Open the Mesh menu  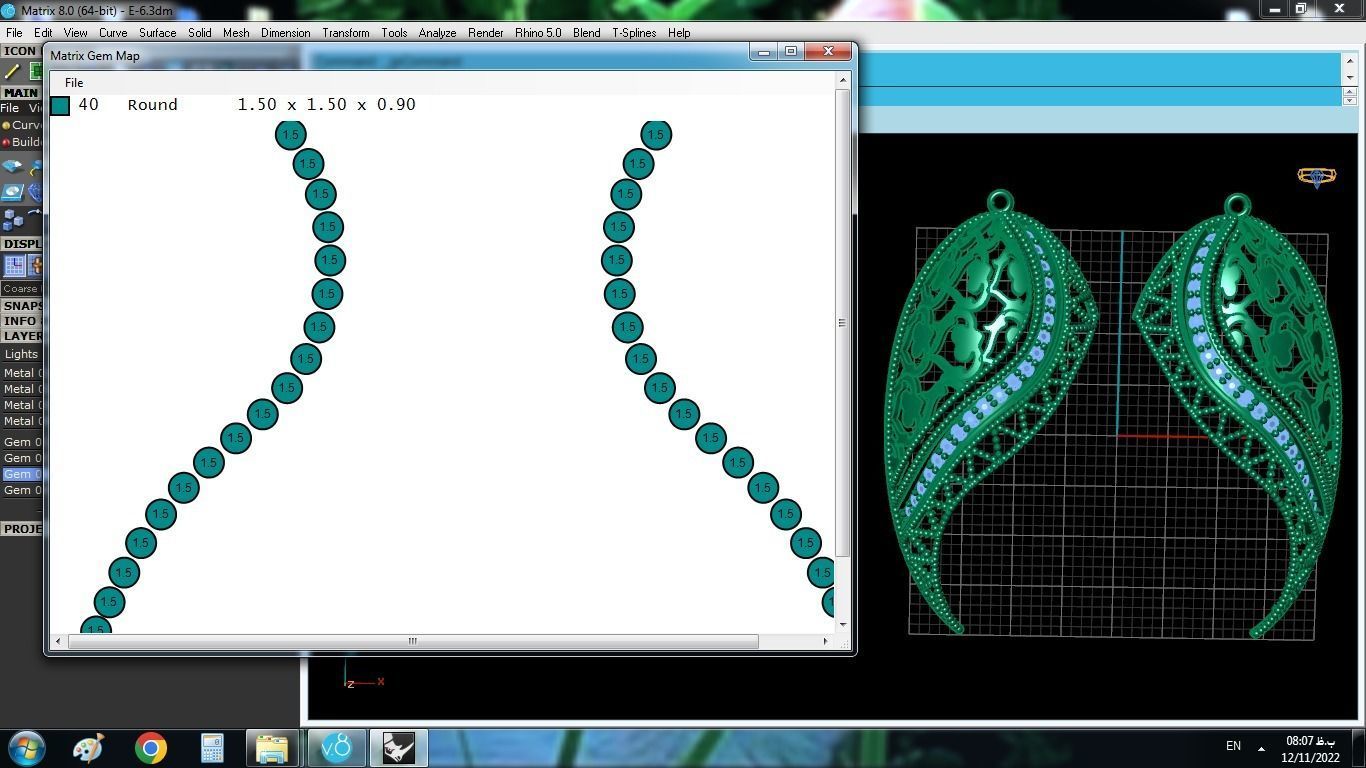[x=236, y=33]
